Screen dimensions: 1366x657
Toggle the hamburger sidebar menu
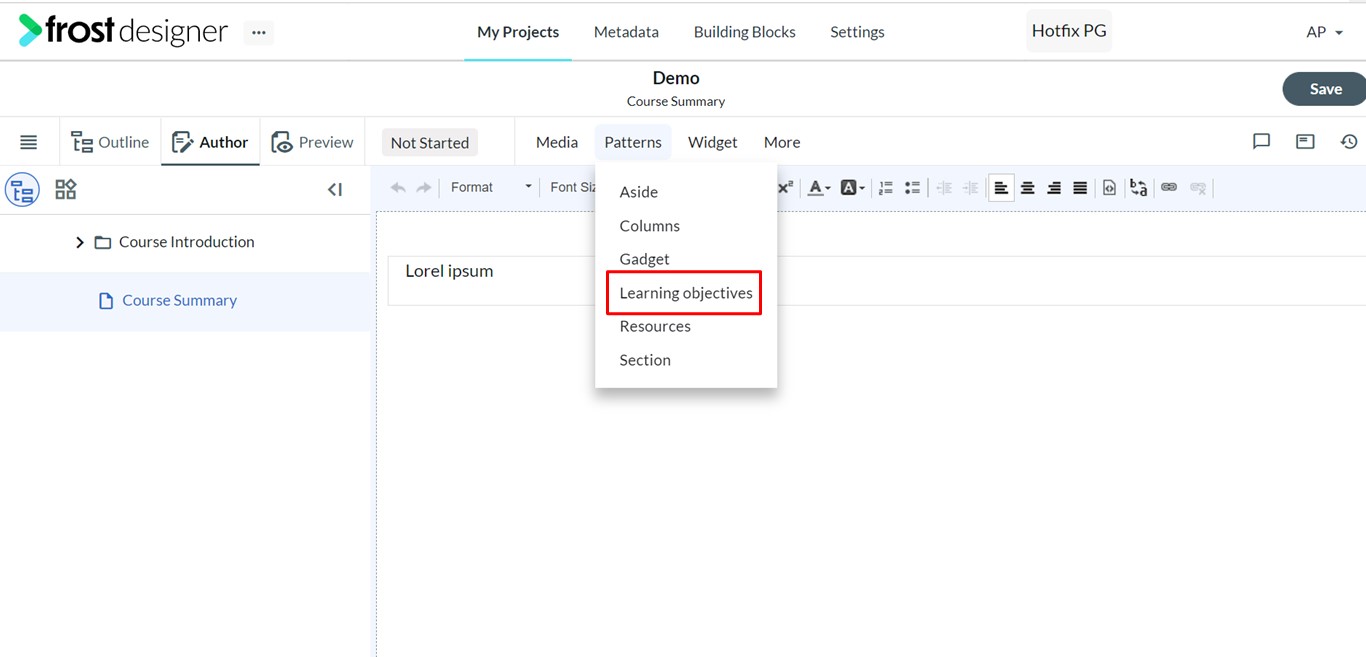coord(29,142)
